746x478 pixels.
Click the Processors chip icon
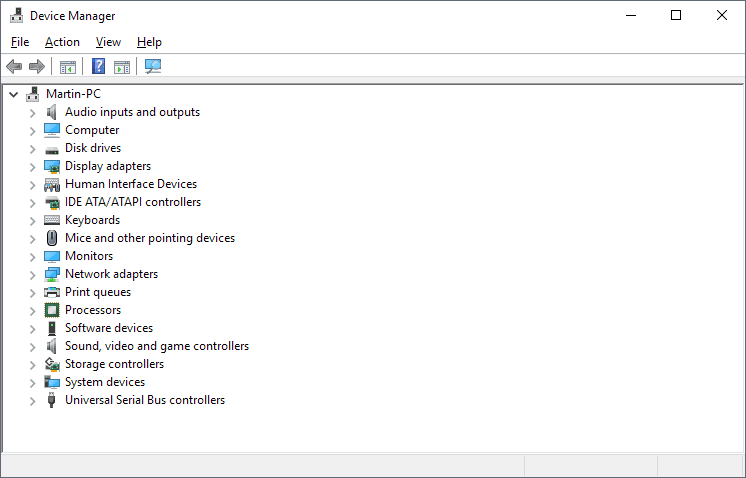pos(53,310)
